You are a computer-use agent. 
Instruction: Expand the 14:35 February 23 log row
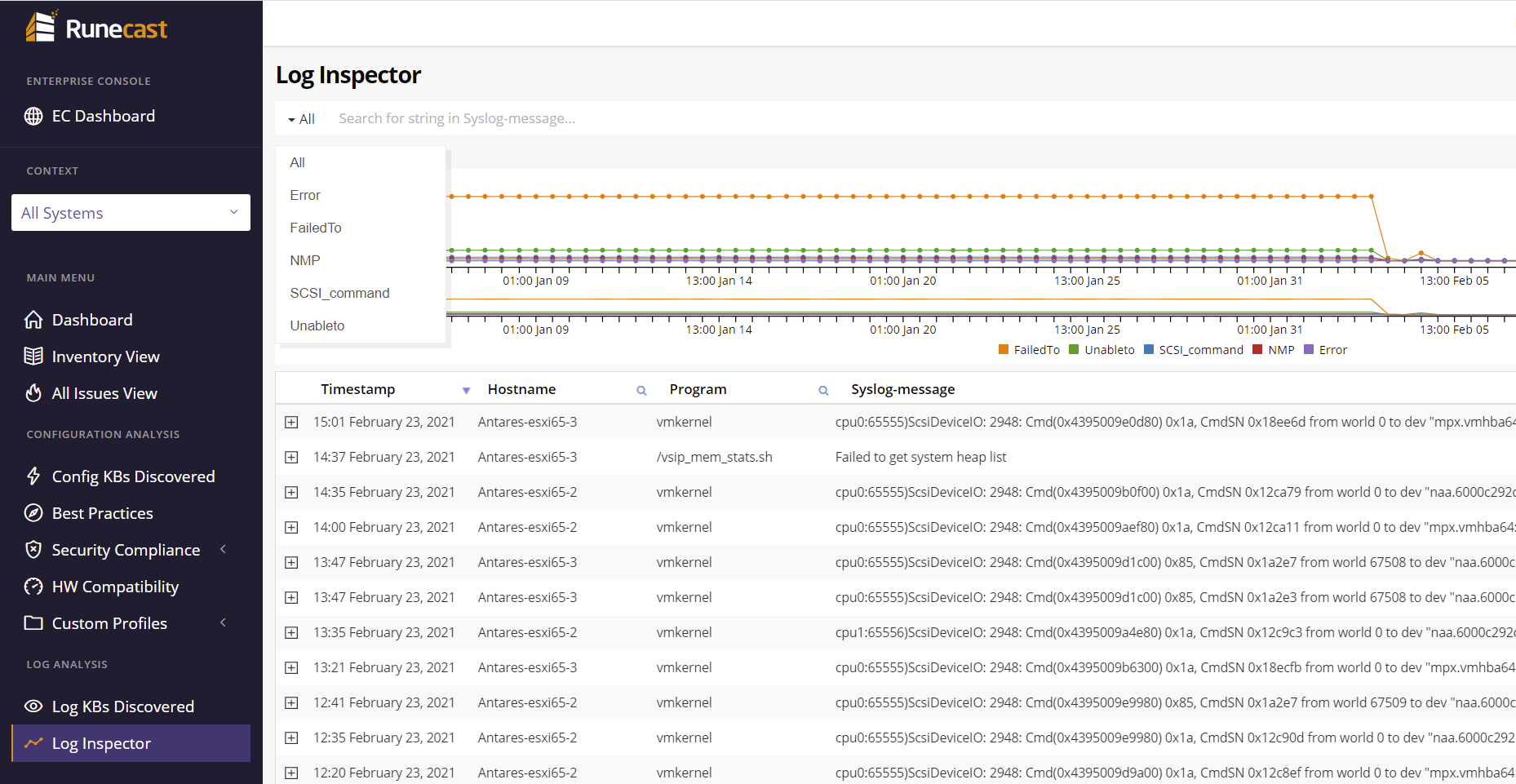click(x=291, y=492)
